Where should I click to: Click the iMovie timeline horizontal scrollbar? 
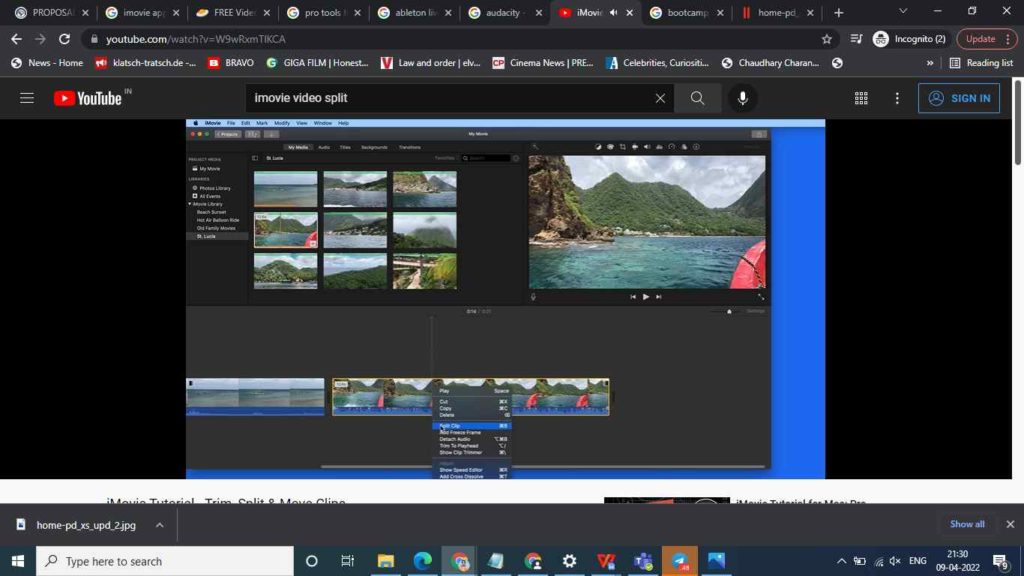click(x=542, y=466)
